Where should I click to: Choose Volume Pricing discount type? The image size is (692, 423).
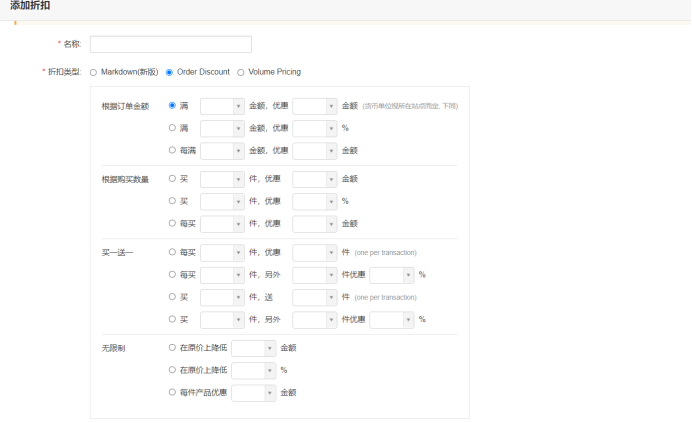(x=240, y=72)
